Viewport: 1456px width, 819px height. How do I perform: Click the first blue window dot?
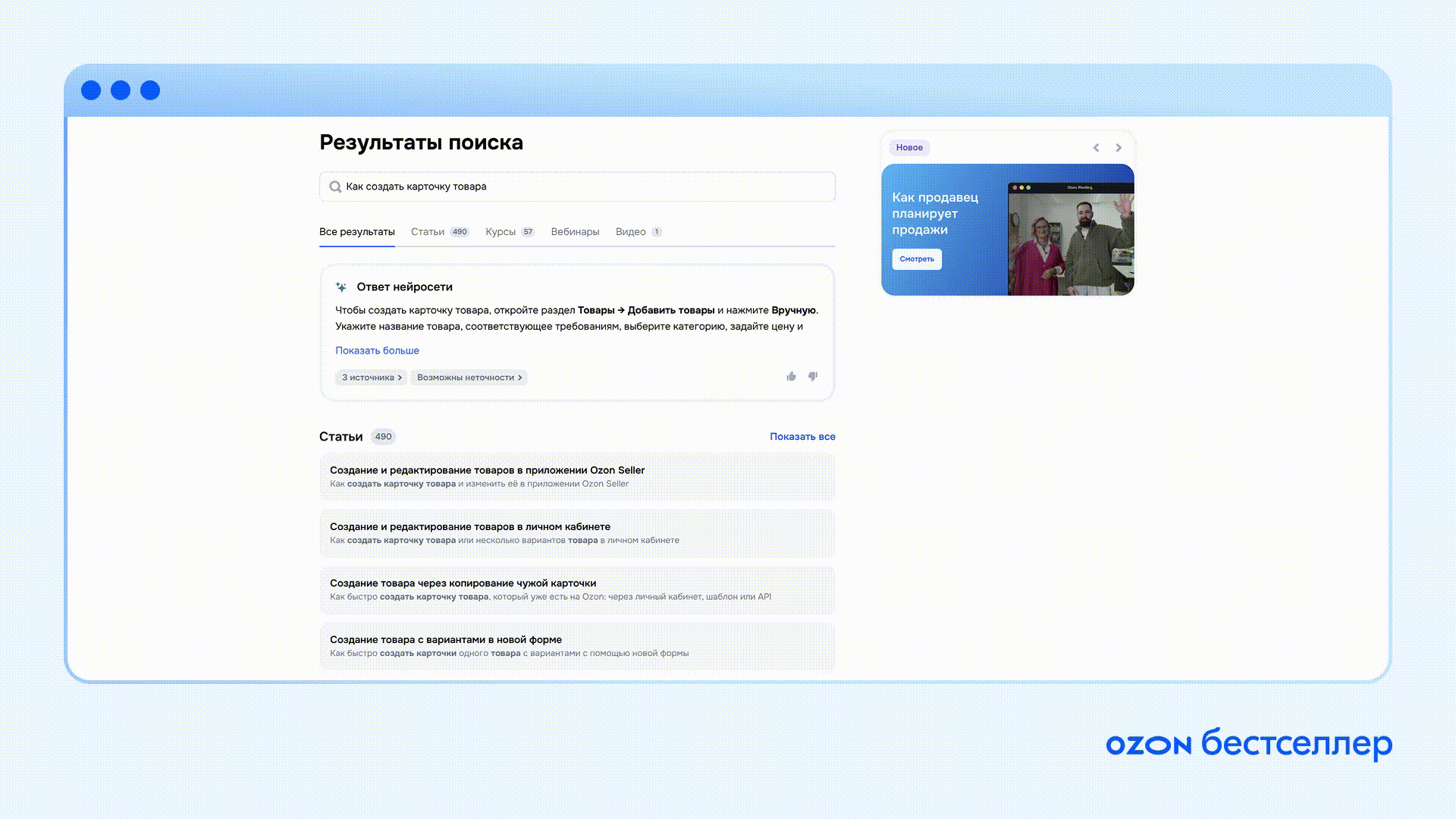coord(91,90)
